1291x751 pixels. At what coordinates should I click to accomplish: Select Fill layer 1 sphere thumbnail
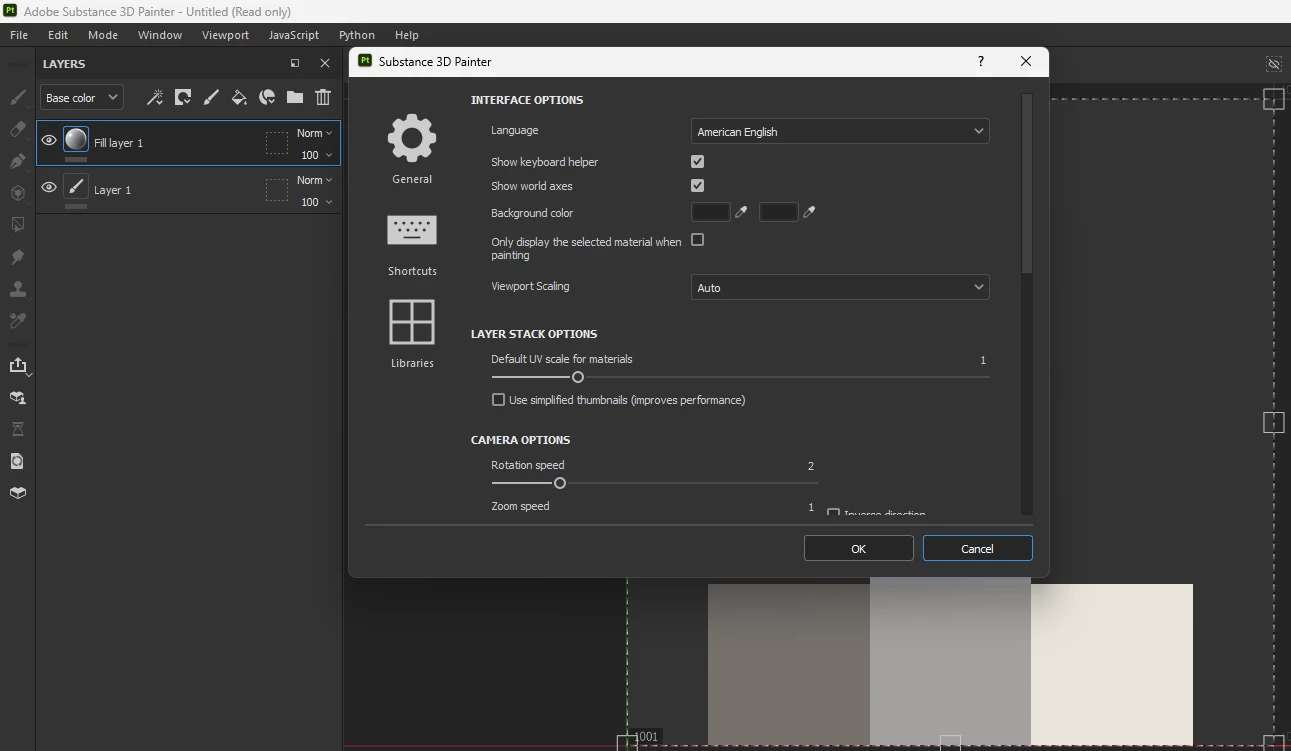76,139
